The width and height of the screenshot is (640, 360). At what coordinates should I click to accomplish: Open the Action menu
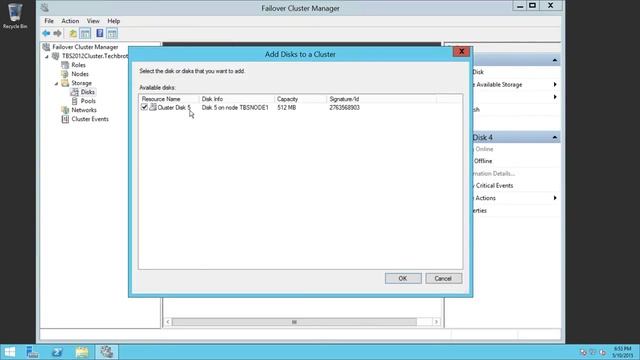pyautogui.click(x=70, y=21)
